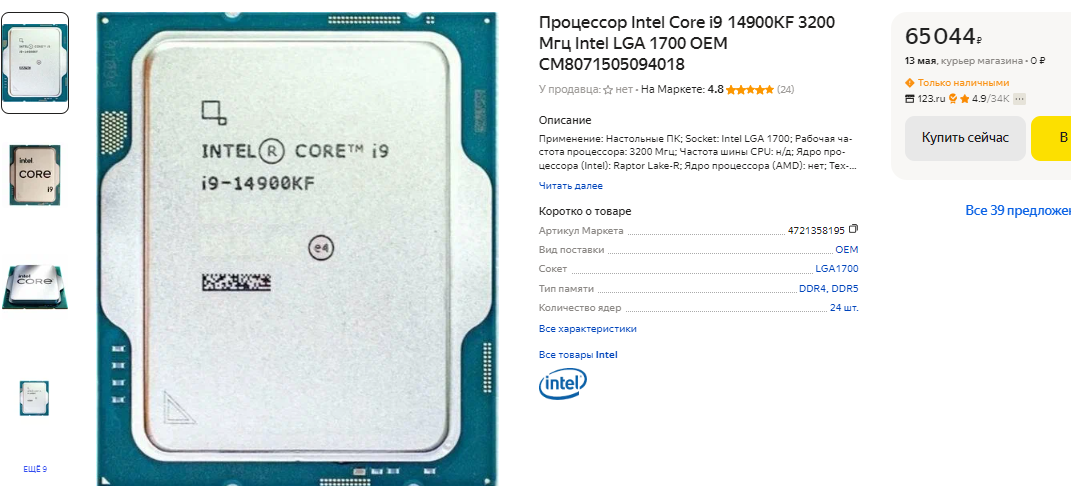
Task: Show more photos via ЕЩЕ 9
Action: 35,470
